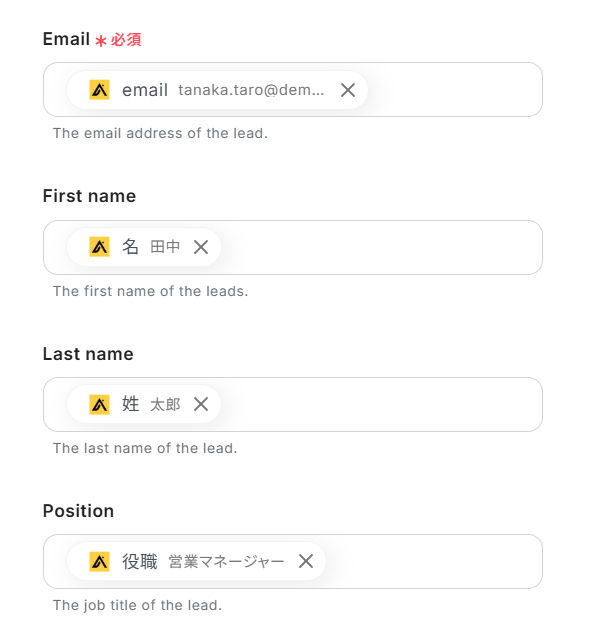
Task: Focus the empty area of the Position field
Action: 433,562
